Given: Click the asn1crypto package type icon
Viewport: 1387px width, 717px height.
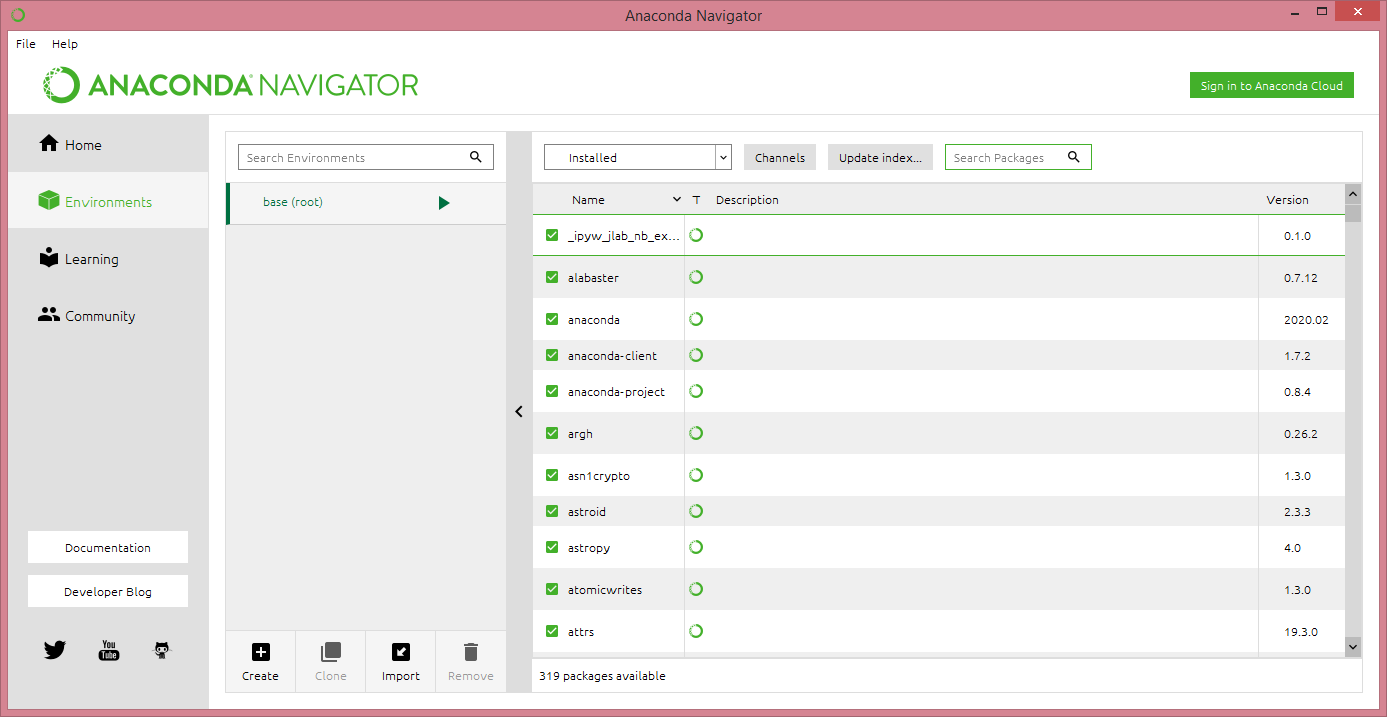Looking at the screenshot, I should click(696, 475).
